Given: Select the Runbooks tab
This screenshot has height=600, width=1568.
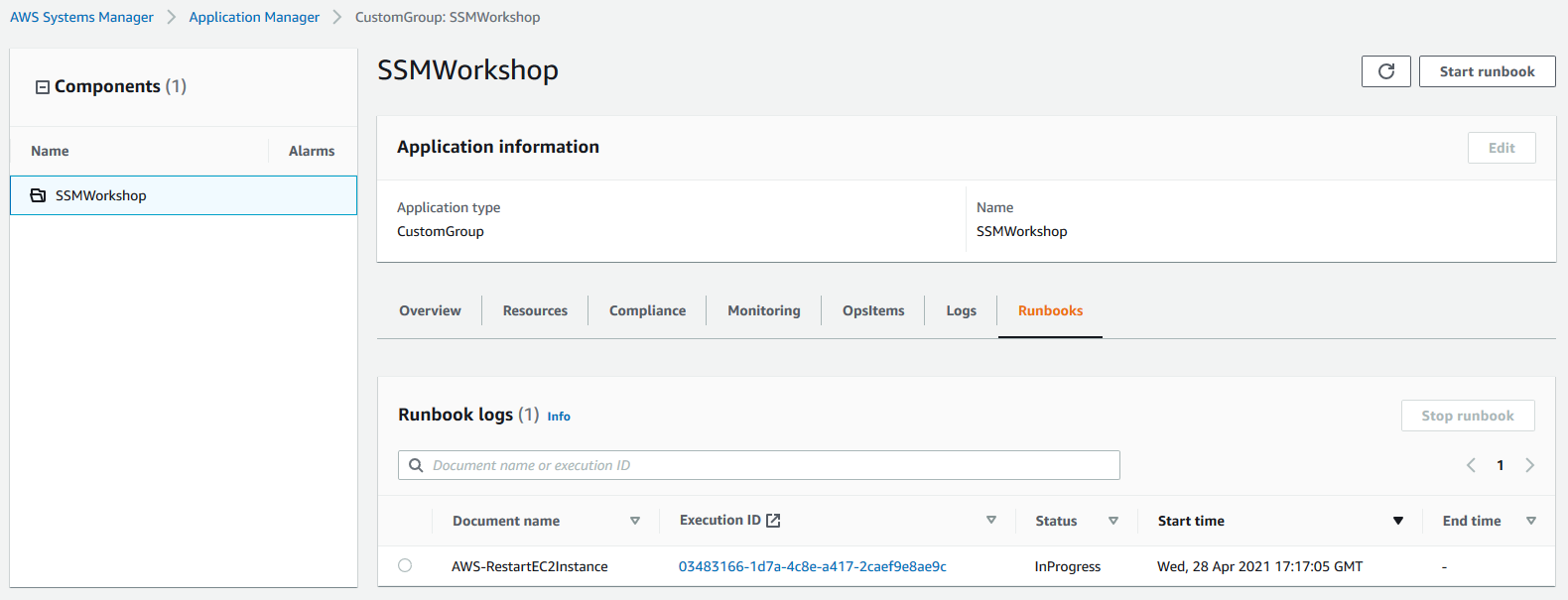Looking at the screenshot, I should click(1050, 310).
